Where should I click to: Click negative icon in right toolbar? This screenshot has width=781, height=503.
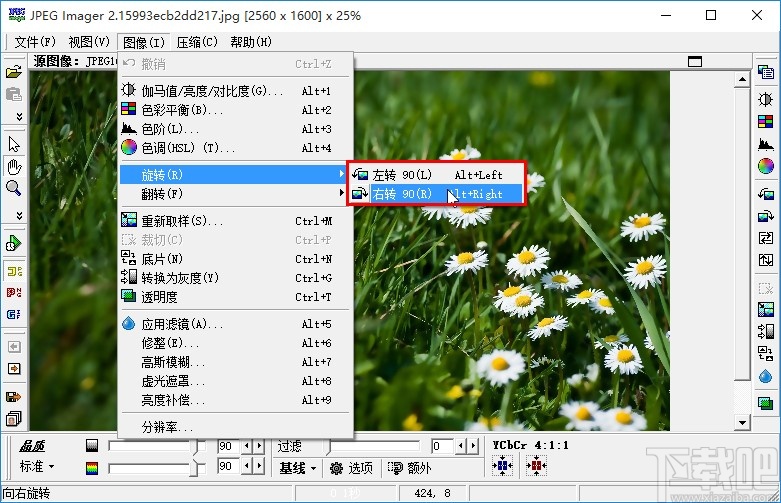766,353
